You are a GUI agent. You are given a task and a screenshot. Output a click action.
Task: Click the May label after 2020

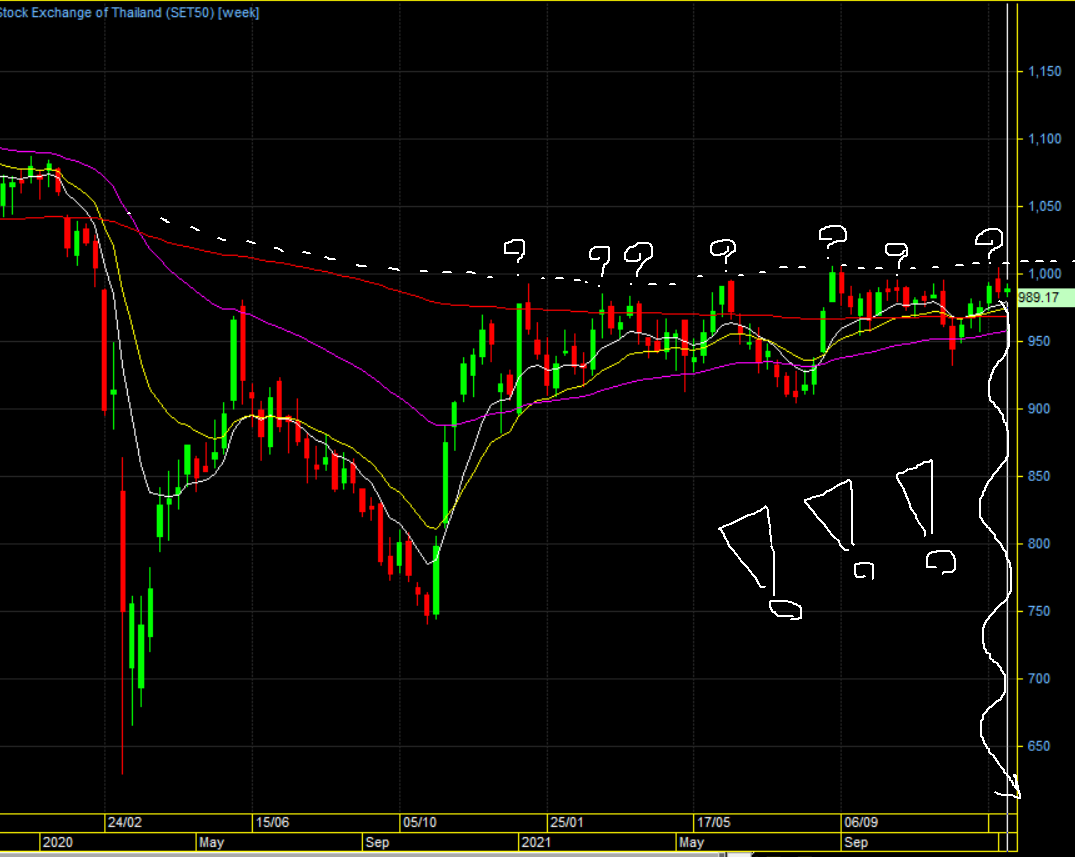point(211,842)
